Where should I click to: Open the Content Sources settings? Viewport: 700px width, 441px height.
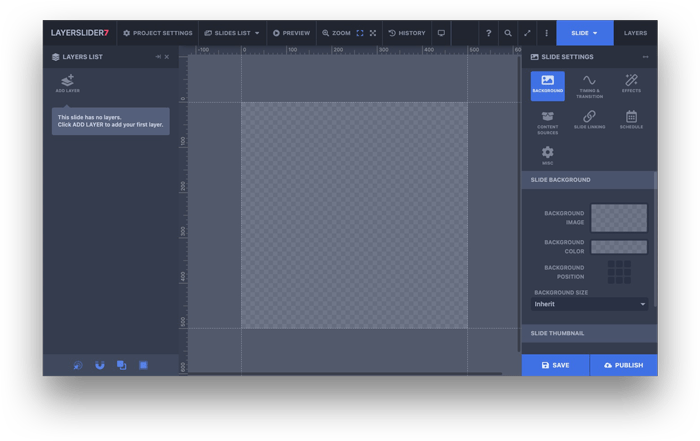click(547, 122)
